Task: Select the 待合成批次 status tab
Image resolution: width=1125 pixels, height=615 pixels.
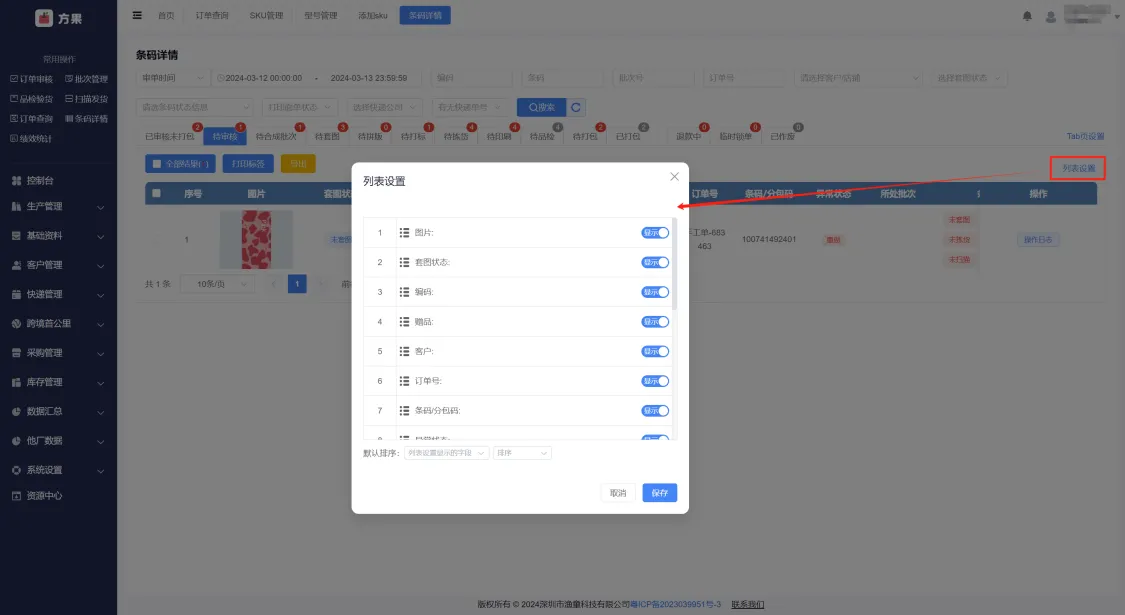Action: tap(276, 136)
